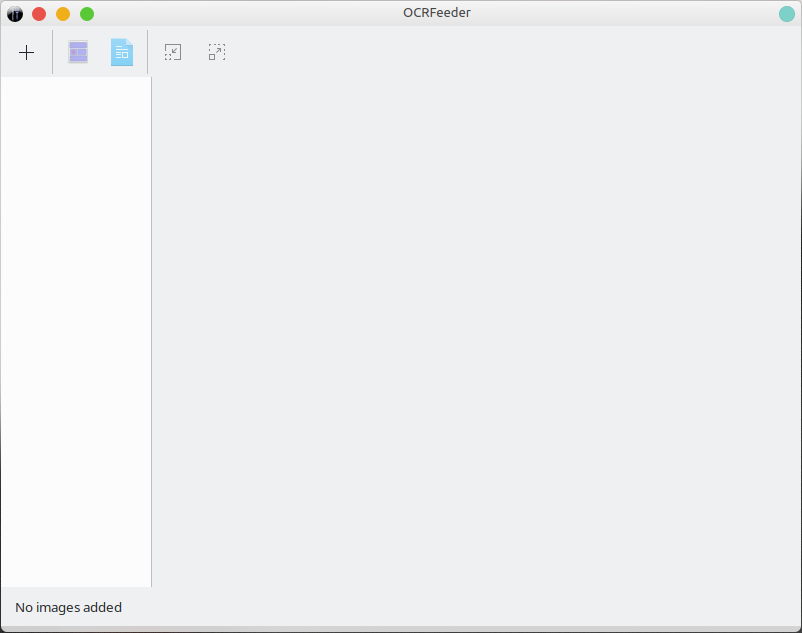The height and width of the screenshot is (633, 802).
Task: Maximize the window using the green button
Action: (x=87, y=13)
